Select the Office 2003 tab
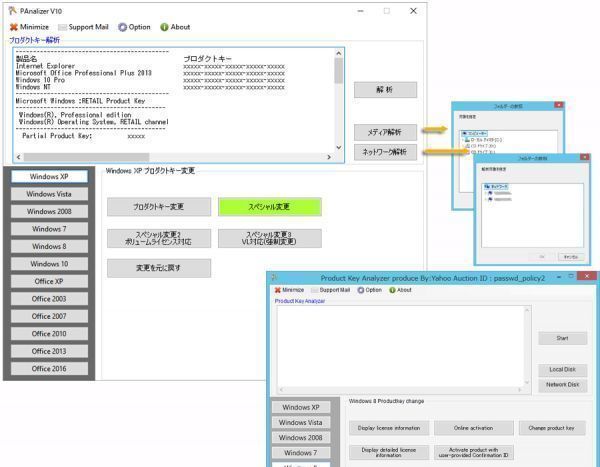Screen dimensions: 600x467 click(x=49, y=299)
